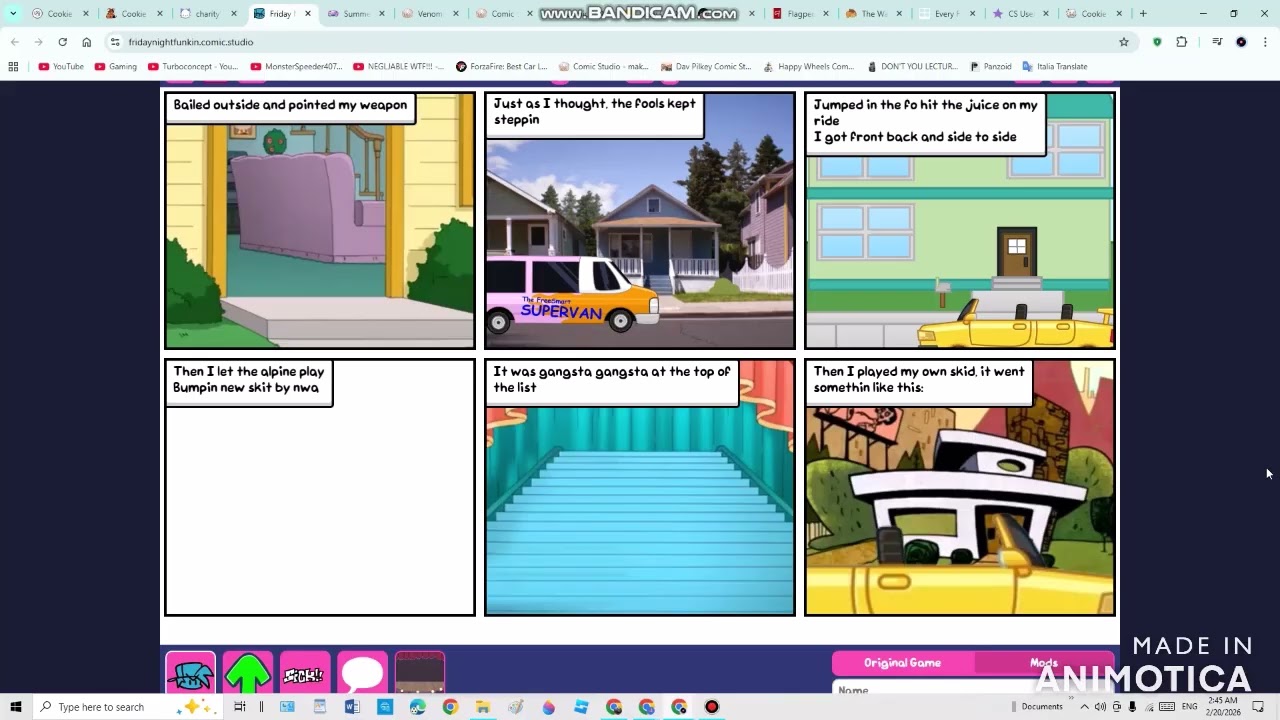
Task: Select the green up-arrow category icon
Action: (x=247, y=673)
